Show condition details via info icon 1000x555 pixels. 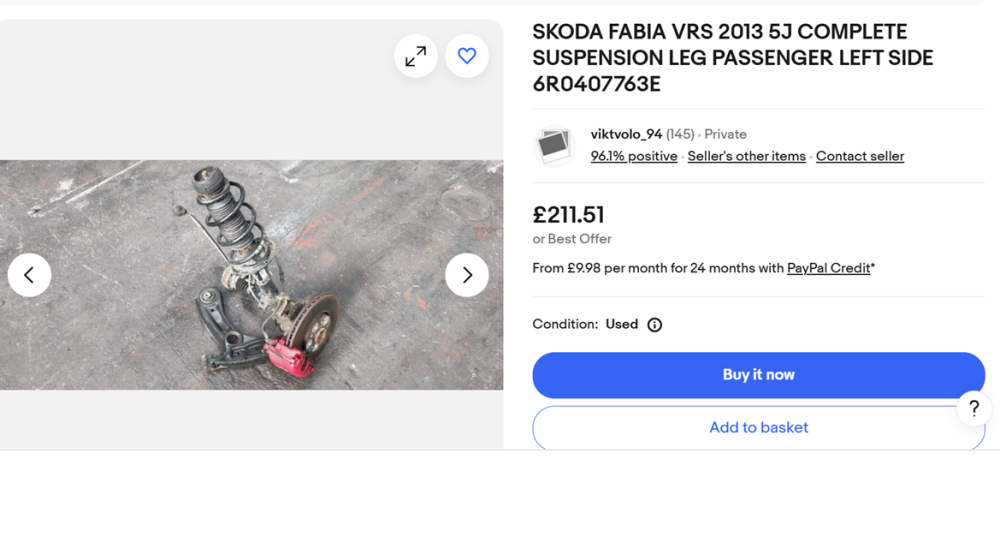click(x=655, y=325)
